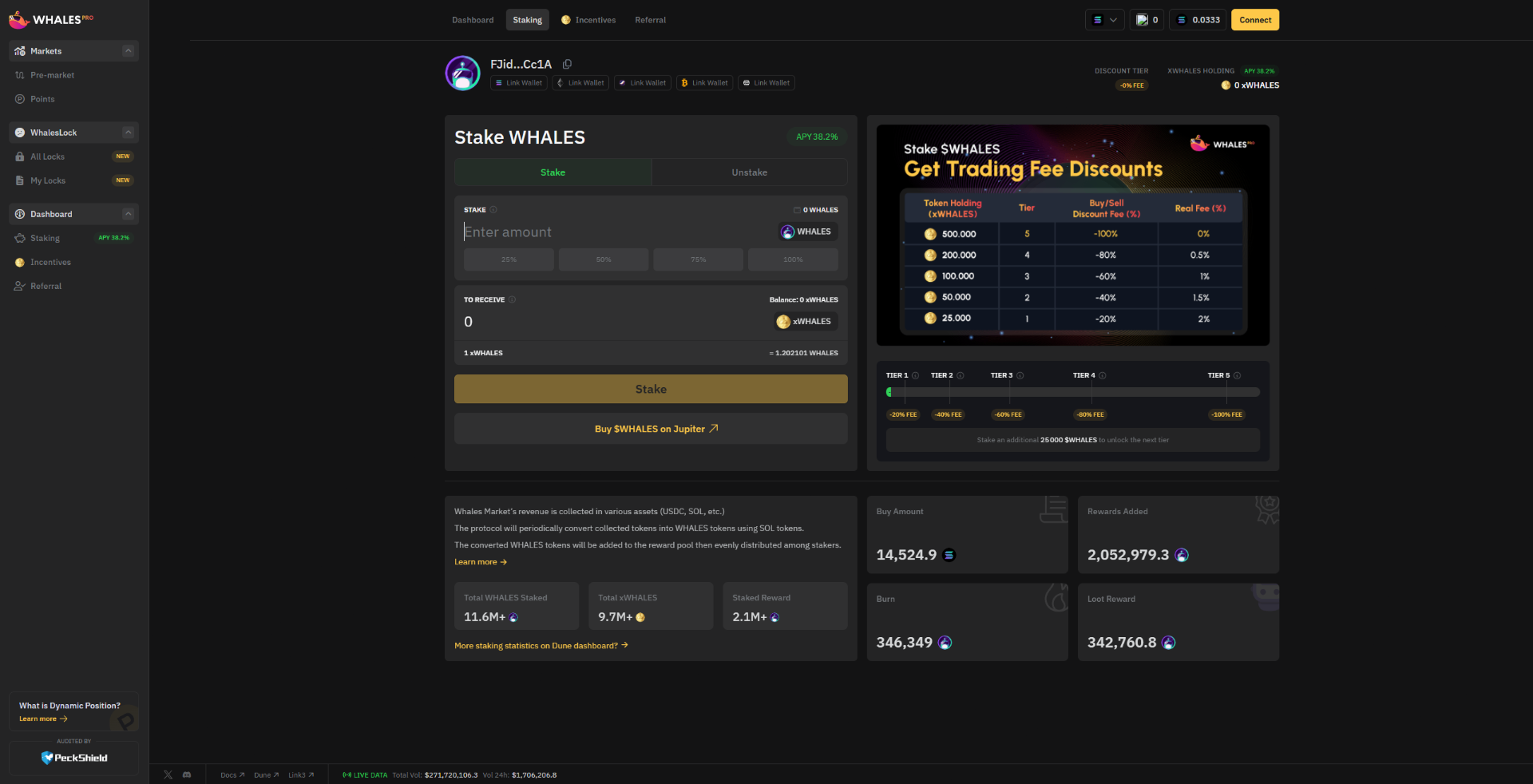1533x784 pixels.
Task: Open the X (Twitter) icon in footer
Action: click(x=168, y=774)
